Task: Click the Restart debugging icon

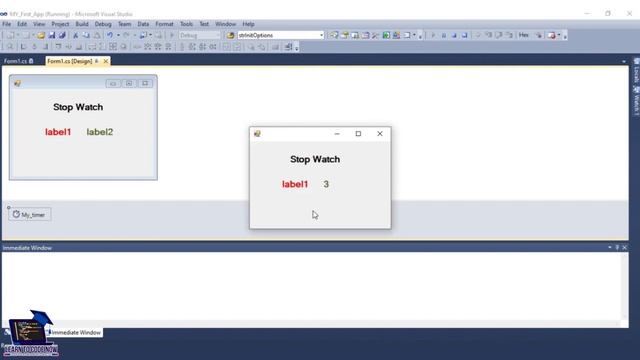Action: click(464, 36)
